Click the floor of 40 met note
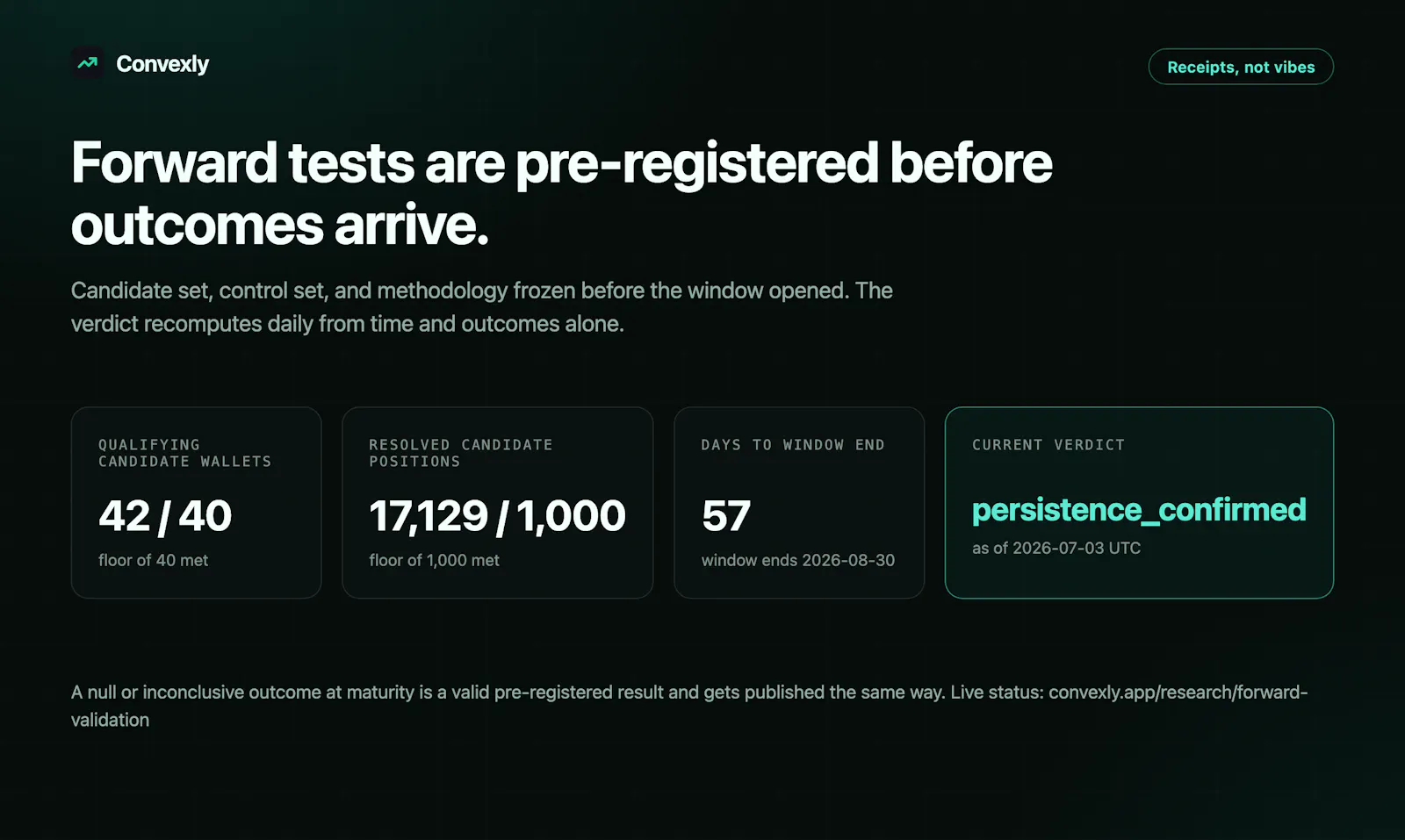The height and width of the screenshot is (840, 1405). tap(153, 560)
